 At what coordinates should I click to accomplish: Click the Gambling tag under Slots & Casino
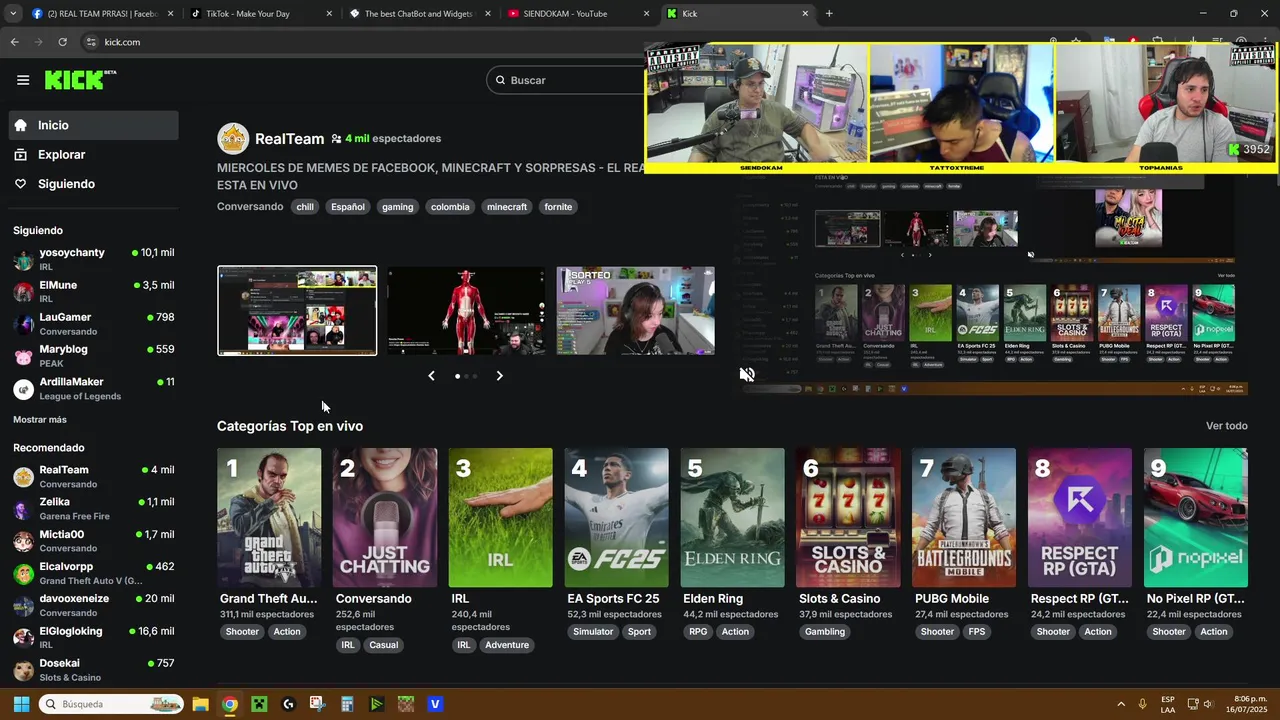click(825, 632)
